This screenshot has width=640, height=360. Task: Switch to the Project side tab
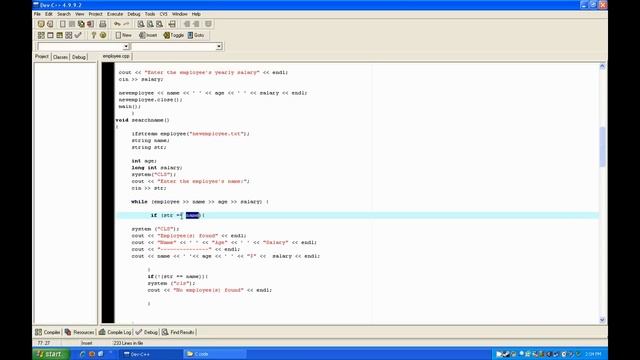(x=42, y=57)
